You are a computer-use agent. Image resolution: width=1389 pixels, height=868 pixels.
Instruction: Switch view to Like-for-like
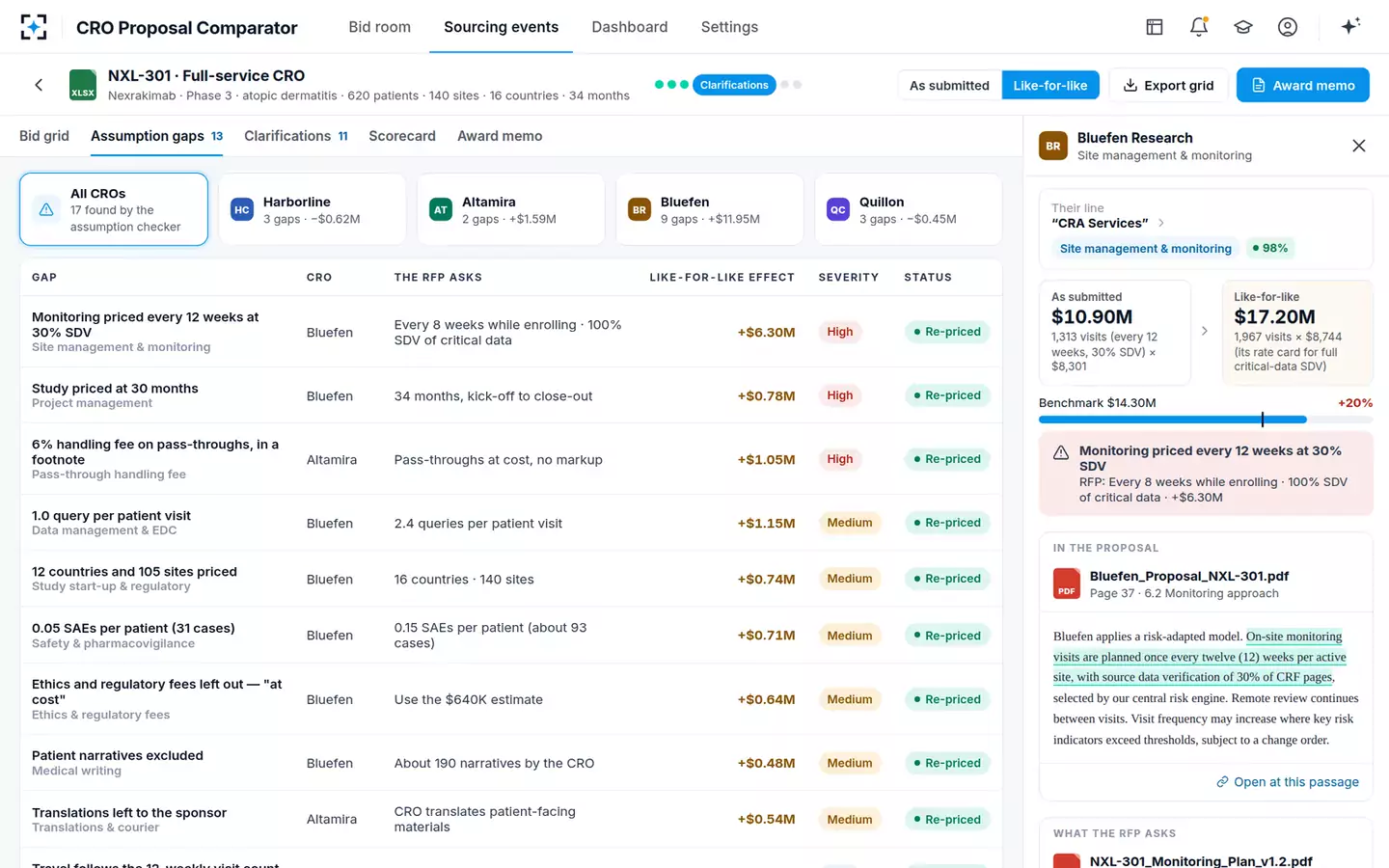(1050, 85)
